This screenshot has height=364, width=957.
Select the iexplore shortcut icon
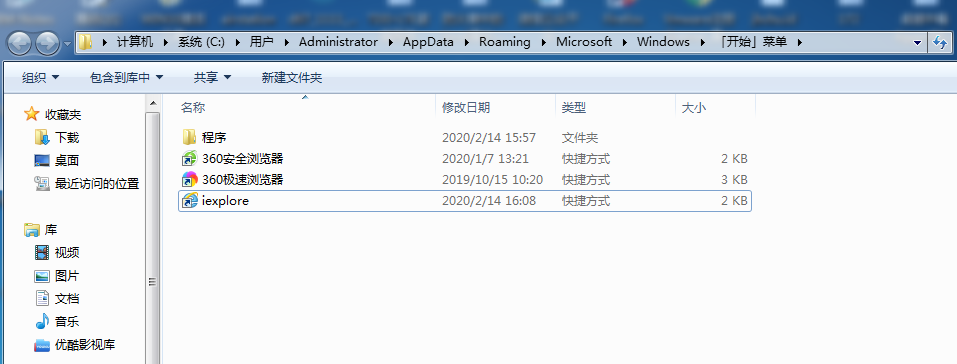[x=189, y=200]
